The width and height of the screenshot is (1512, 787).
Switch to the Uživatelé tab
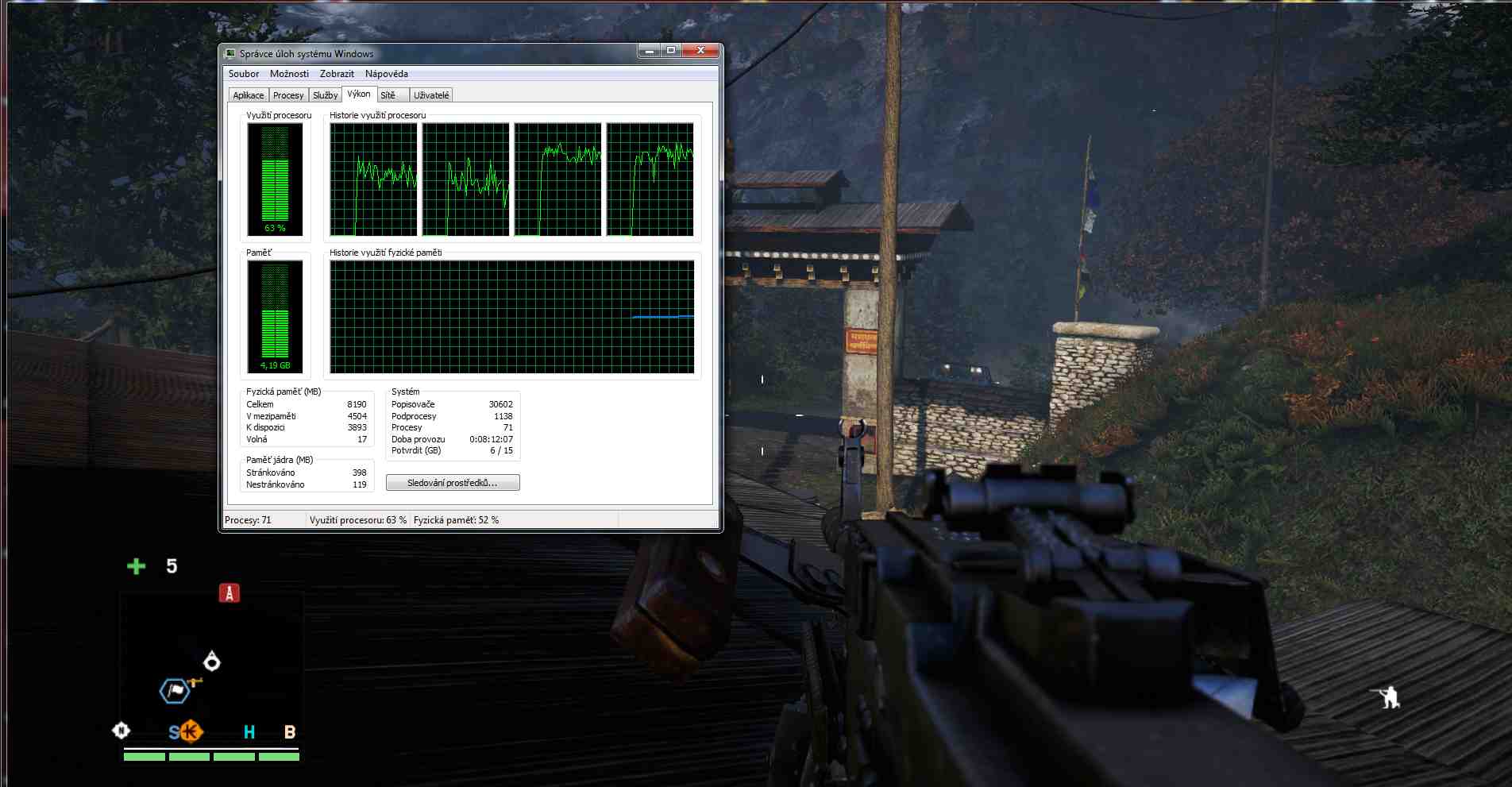point(431,95)
